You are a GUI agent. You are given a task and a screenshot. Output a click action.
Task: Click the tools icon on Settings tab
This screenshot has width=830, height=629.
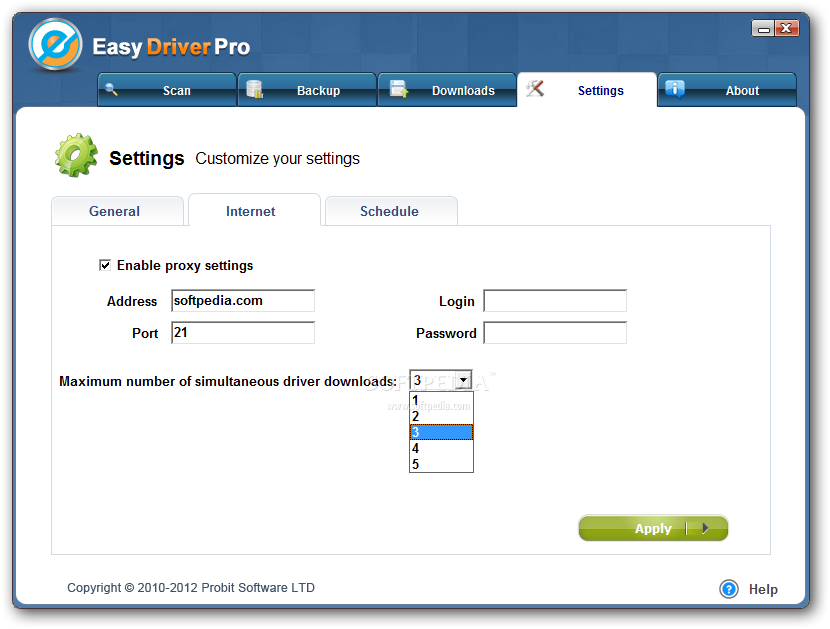[535, 88]
